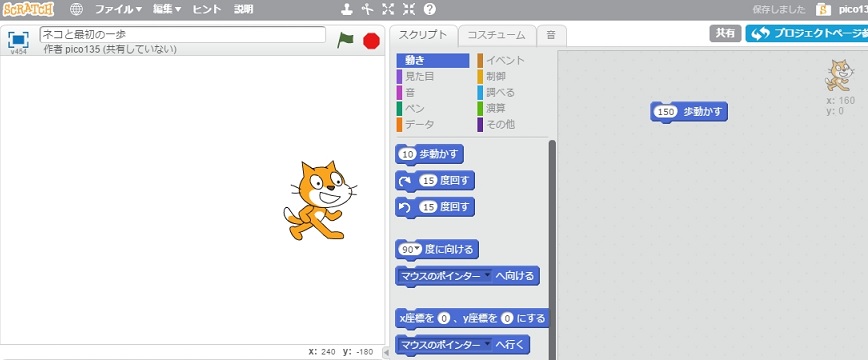The width and height of the screenshot is (868, 360).
Task: Select the 音 block category in palette
Action: coord(432,92)
